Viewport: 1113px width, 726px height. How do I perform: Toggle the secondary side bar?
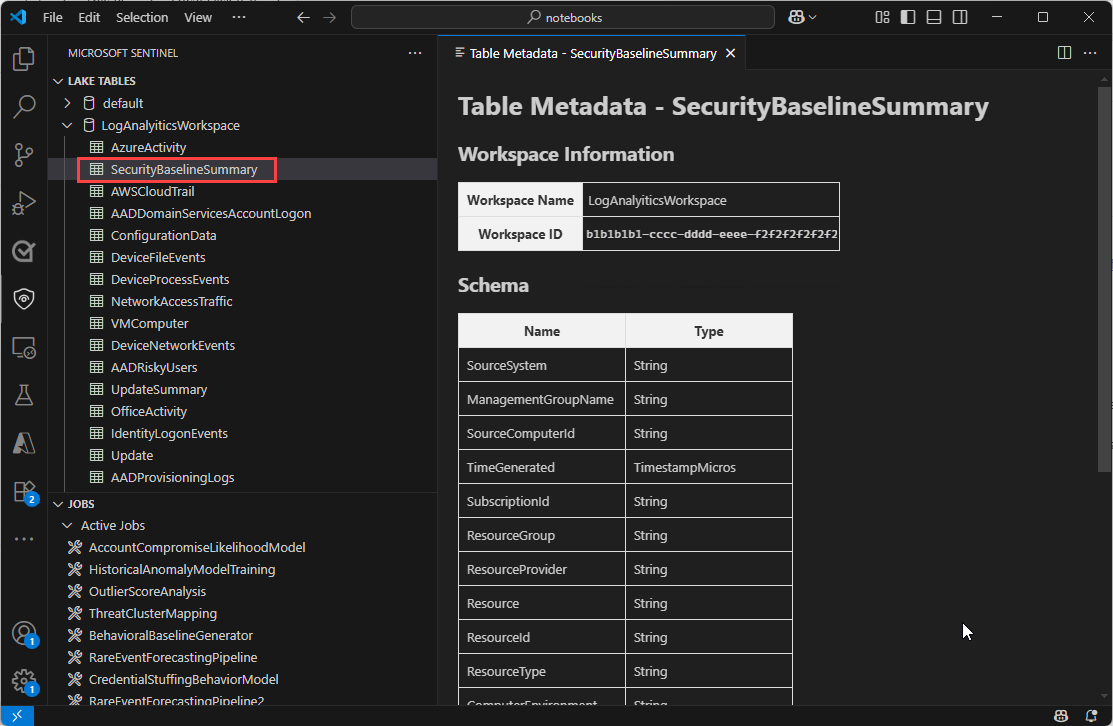pyautogui.click(x=960, y=17)
